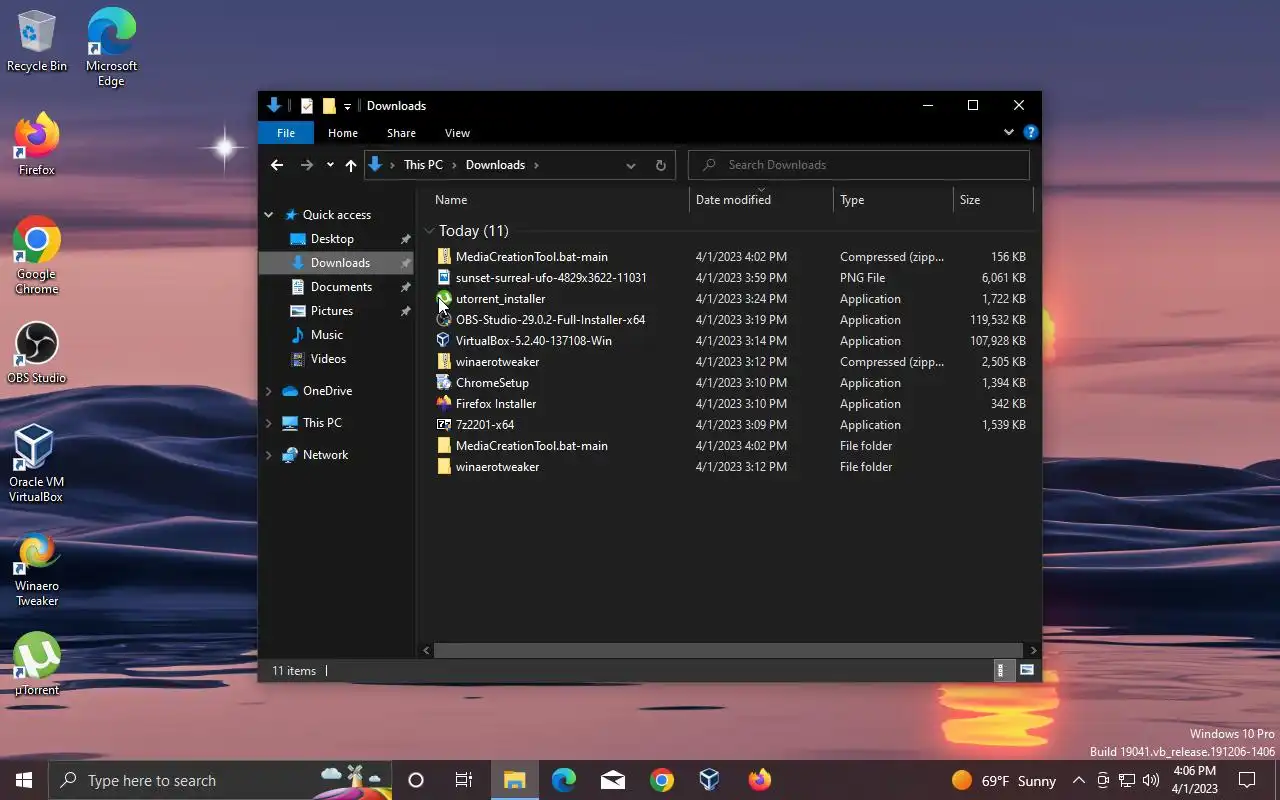Viewport: 1280px width, 800px height.
Task: Select the utorrent_installer file icon
Action: (444, 298)
